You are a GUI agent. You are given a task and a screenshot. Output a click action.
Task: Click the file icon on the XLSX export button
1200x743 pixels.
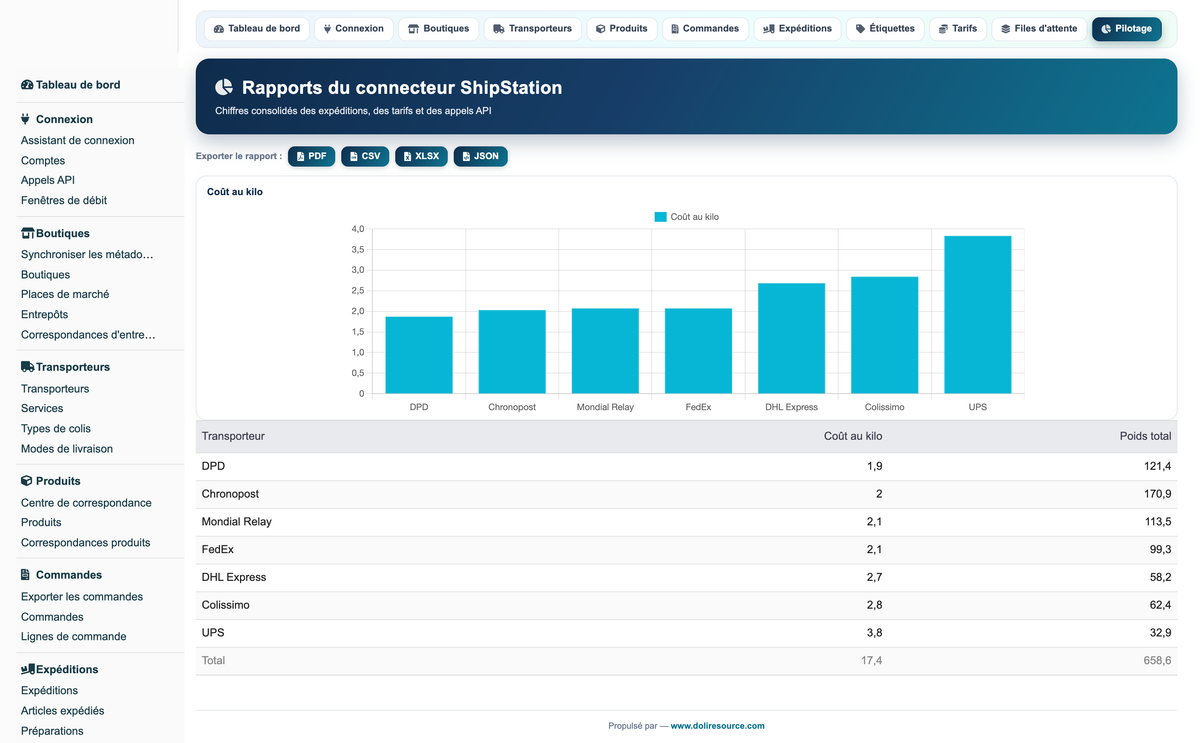[x=408, y=156]
